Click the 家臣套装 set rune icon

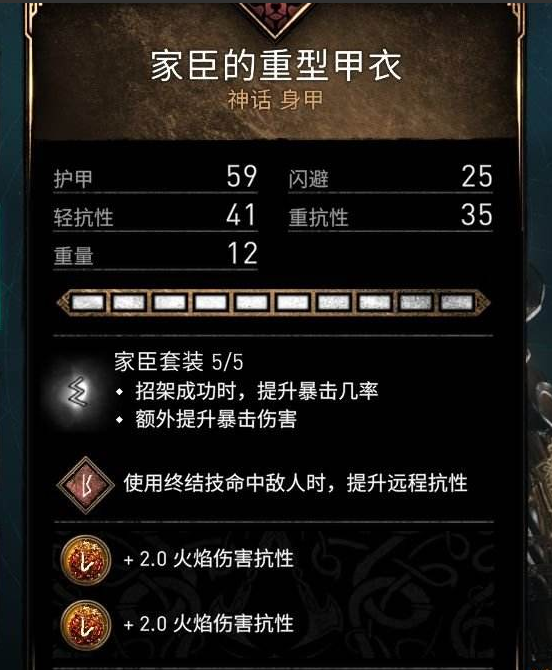78,392
